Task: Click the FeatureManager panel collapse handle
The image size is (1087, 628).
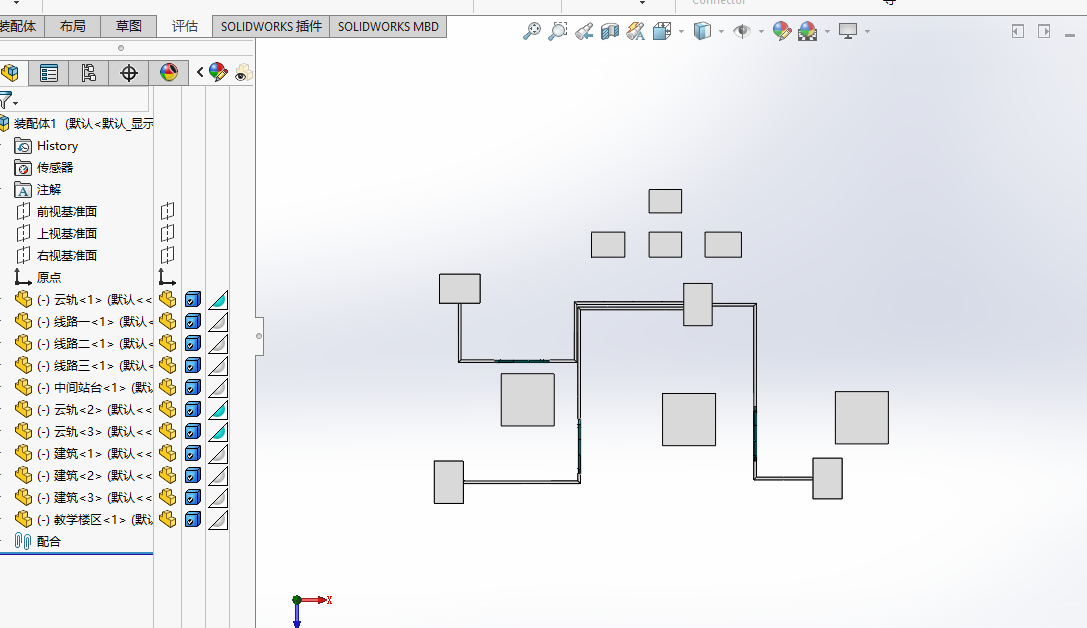Action: pyautogui.click(x=259, y=336)
